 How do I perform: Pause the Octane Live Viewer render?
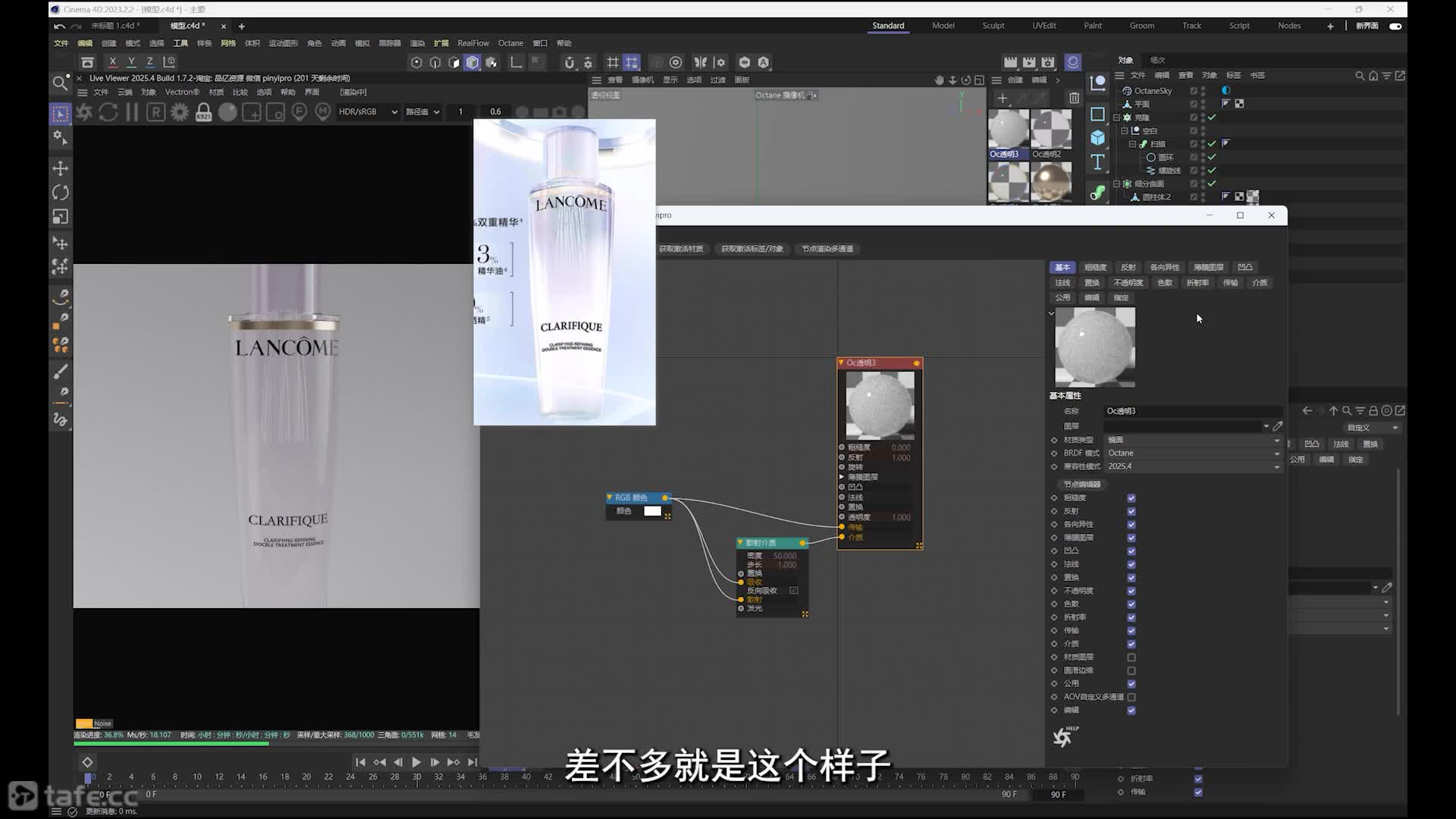[x=132, y=112]
